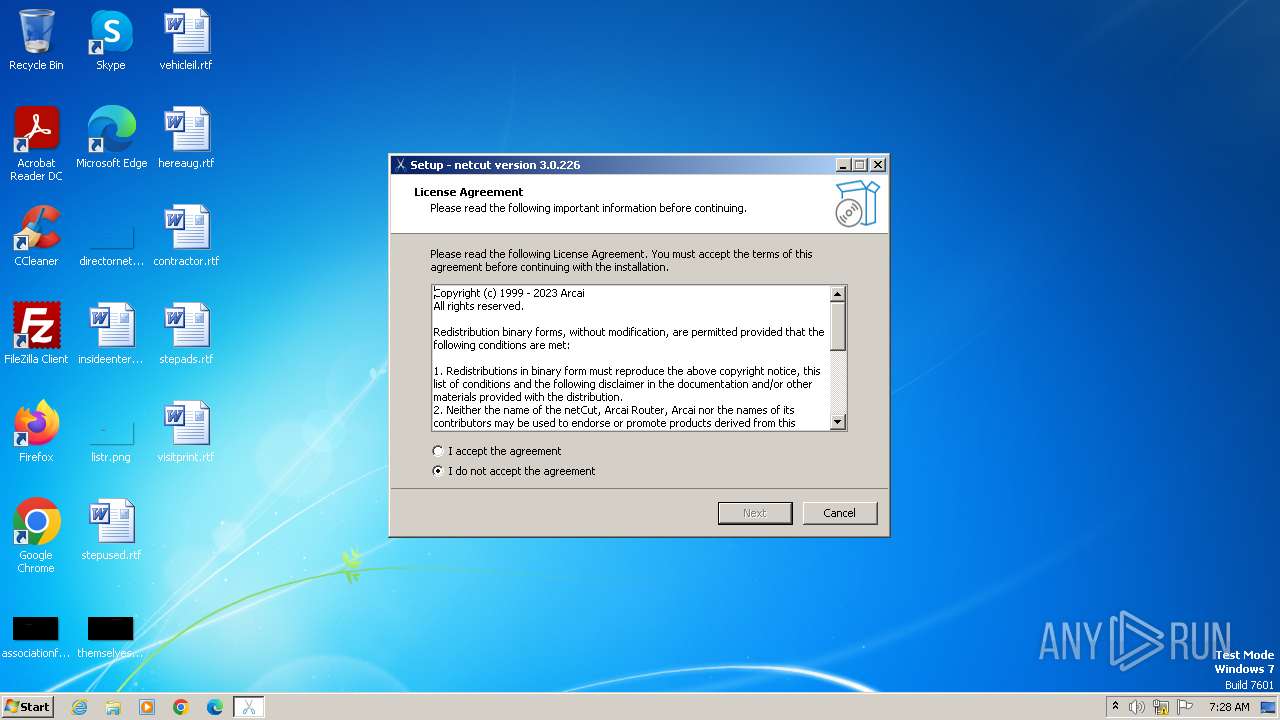Cancel the netcut installation
The width and height of the screenshot is (1280, 720).
tap(840, 513)
